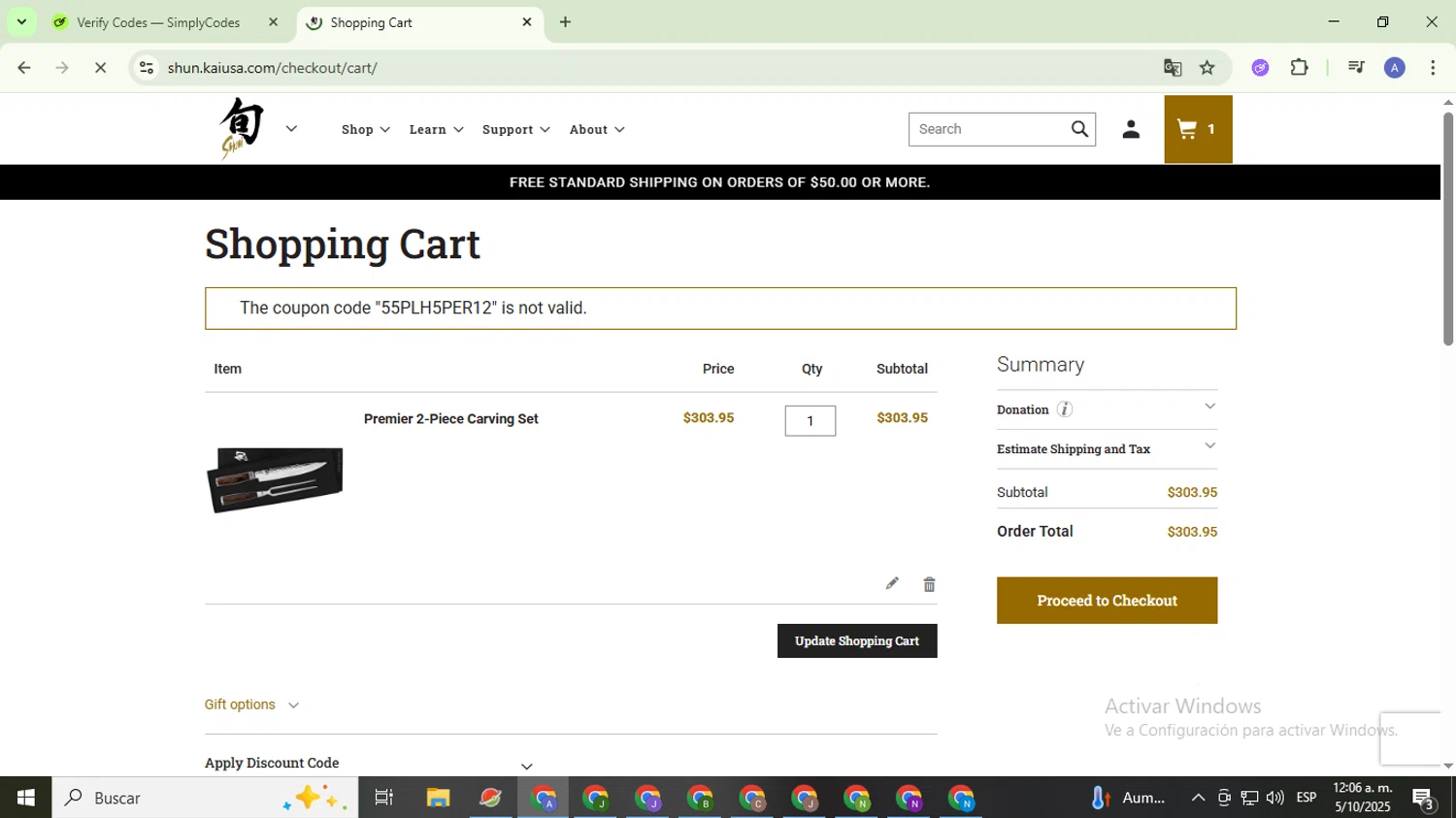Open File Explorer from the taskbar
1456x818 pixels.
coord(438,798)
